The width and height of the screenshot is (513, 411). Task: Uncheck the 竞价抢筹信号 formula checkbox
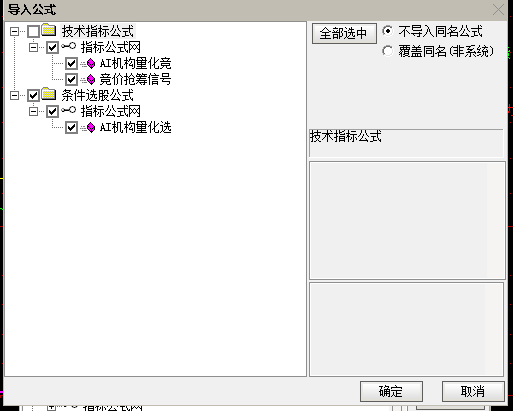tap(71, 79)
